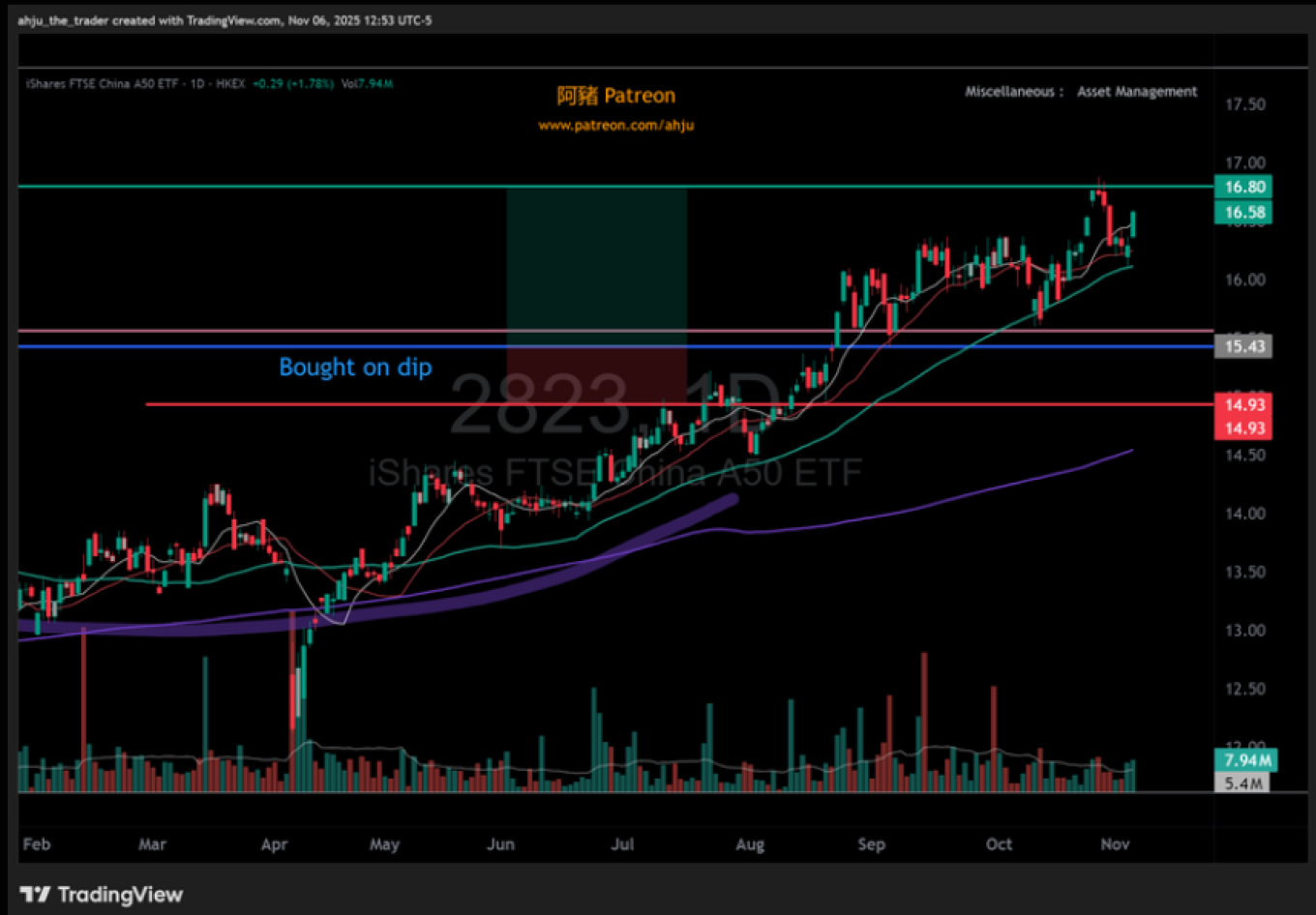Select the 16.80 green price label
Image resolution: width=1316 pixels, height=915 pixels.
(x=1243, y=187)
